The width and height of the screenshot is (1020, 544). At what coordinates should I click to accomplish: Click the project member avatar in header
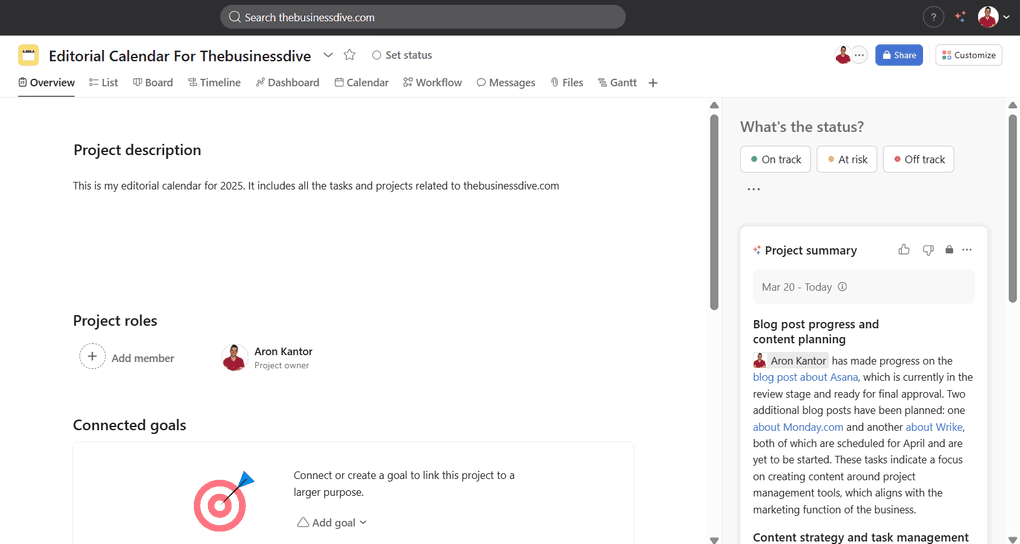click(843, 55)
